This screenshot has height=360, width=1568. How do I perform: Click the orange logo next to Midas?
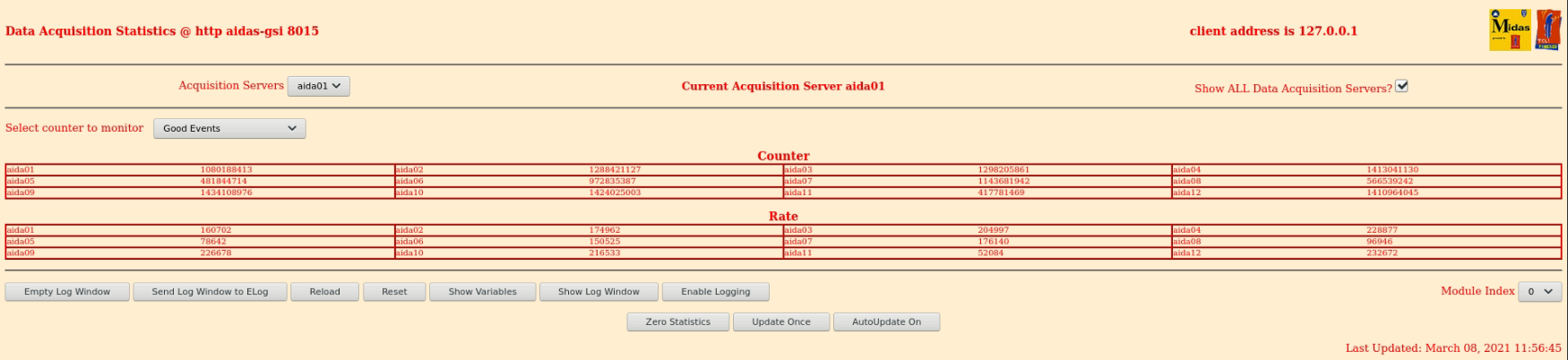1548,30
